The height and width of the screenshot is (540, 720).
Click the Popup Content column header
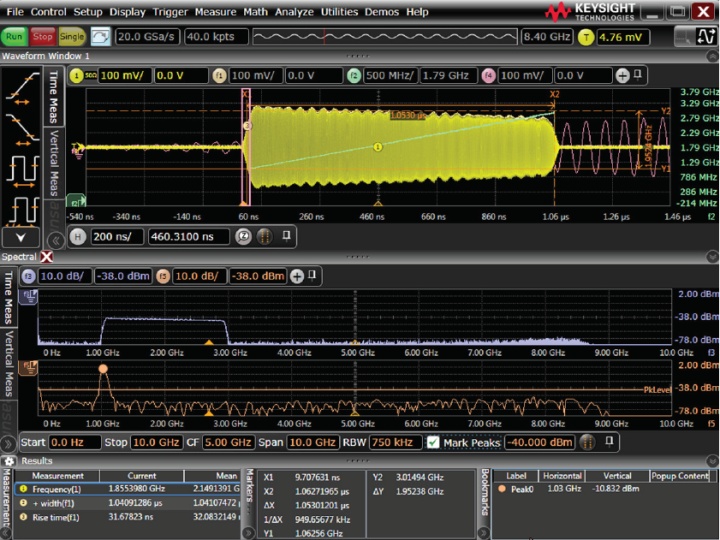(x=680, y=476)
